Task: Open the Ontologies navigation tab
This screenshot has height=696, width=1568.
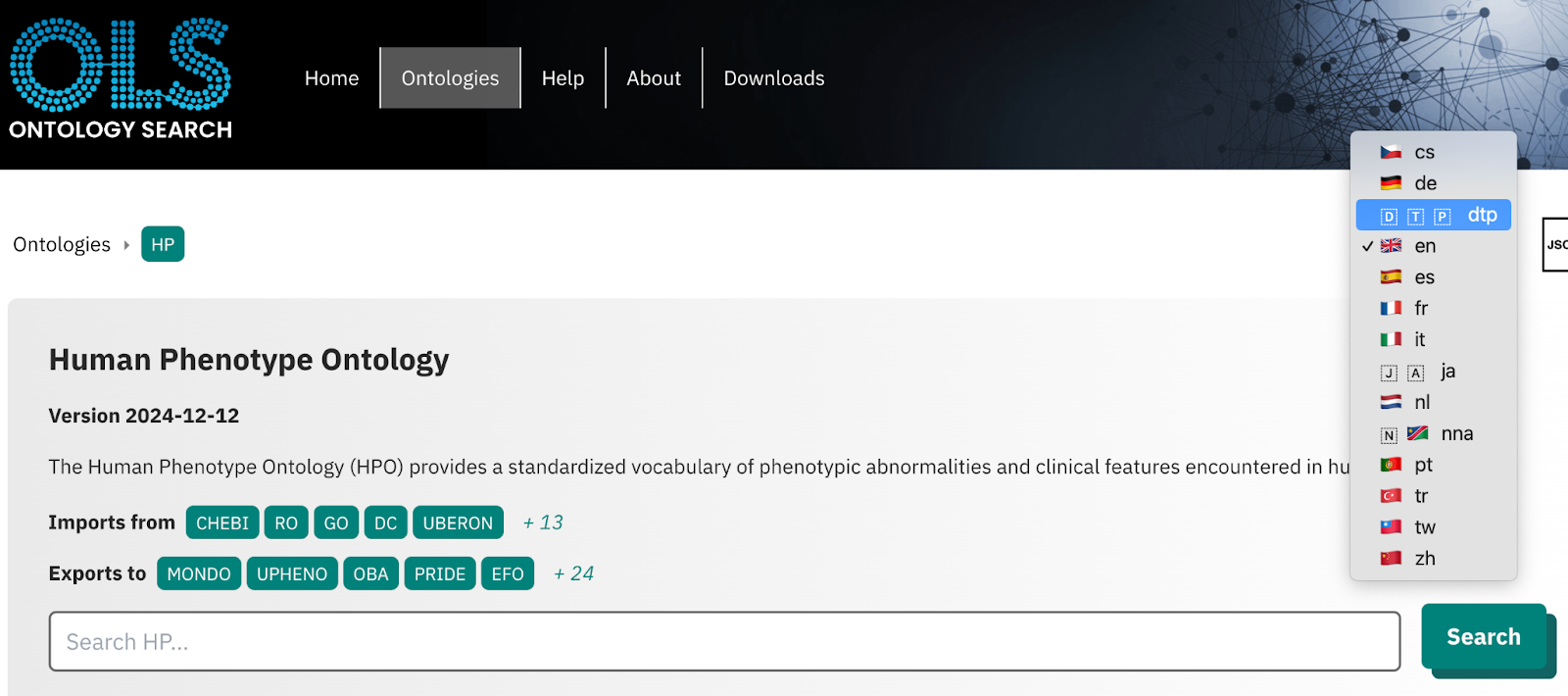Action: tap(451, 78)
